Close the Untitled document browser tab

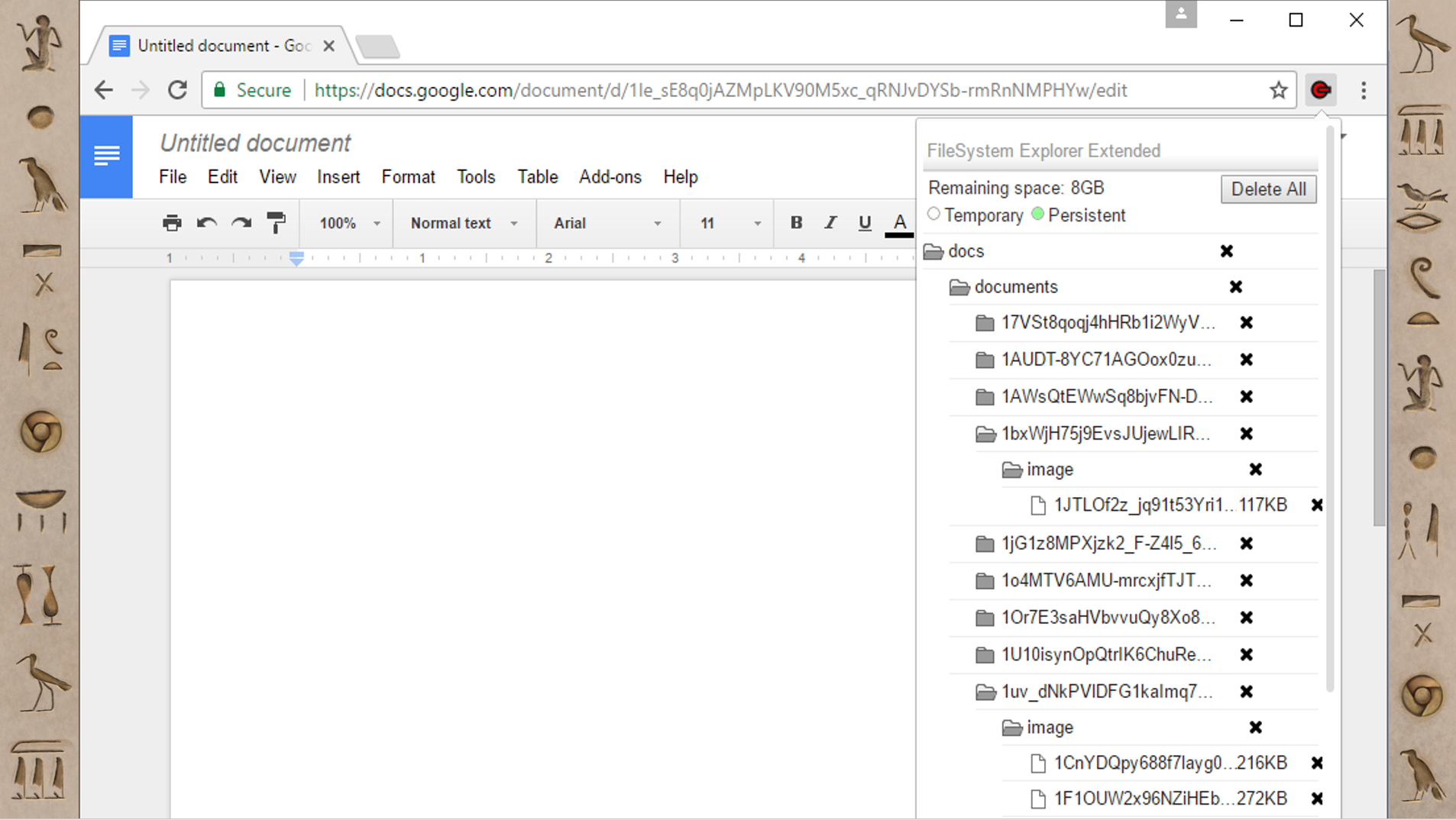[329, 46]
